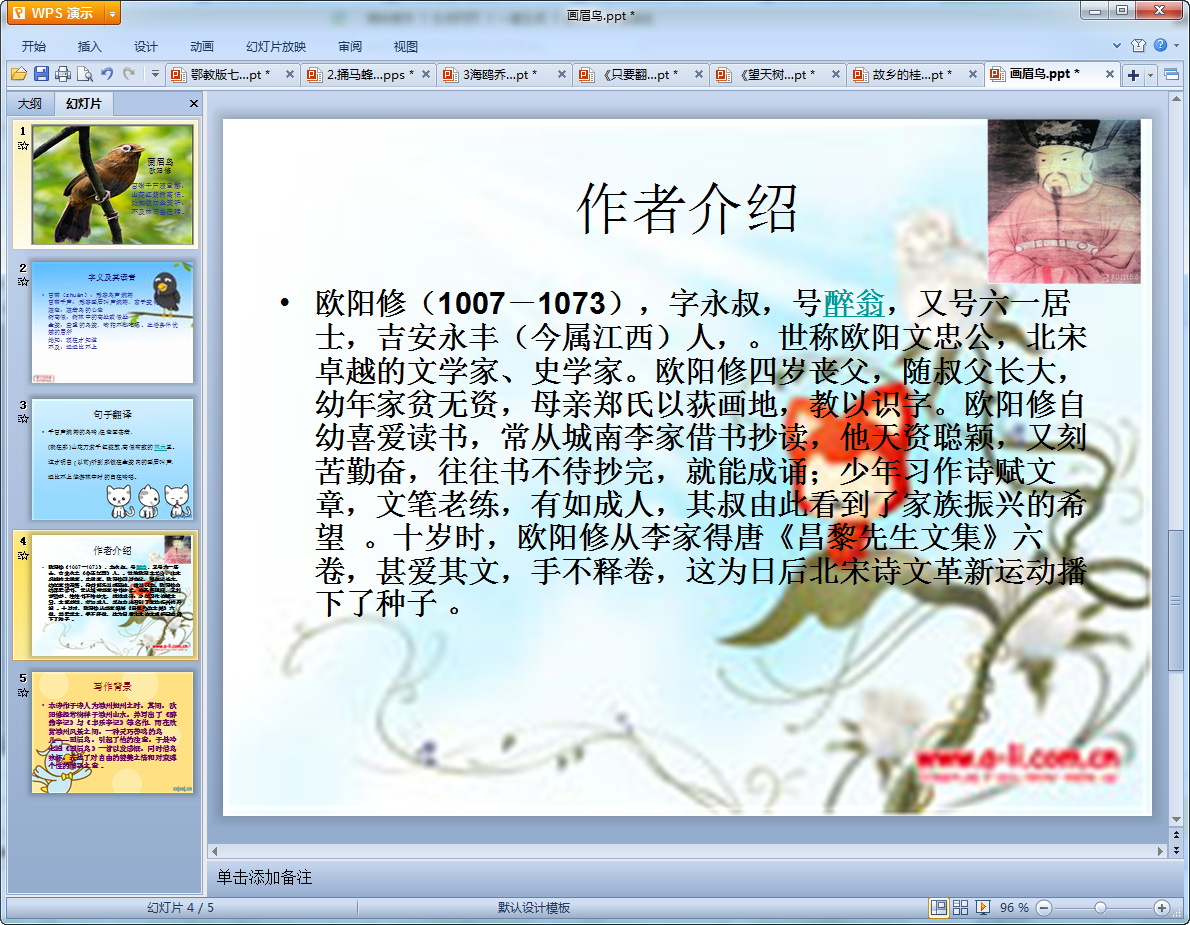Open the 审阅 ribbon tab
The width and height of the screenshot is (1190, 925).
click(x=350, y=46)
